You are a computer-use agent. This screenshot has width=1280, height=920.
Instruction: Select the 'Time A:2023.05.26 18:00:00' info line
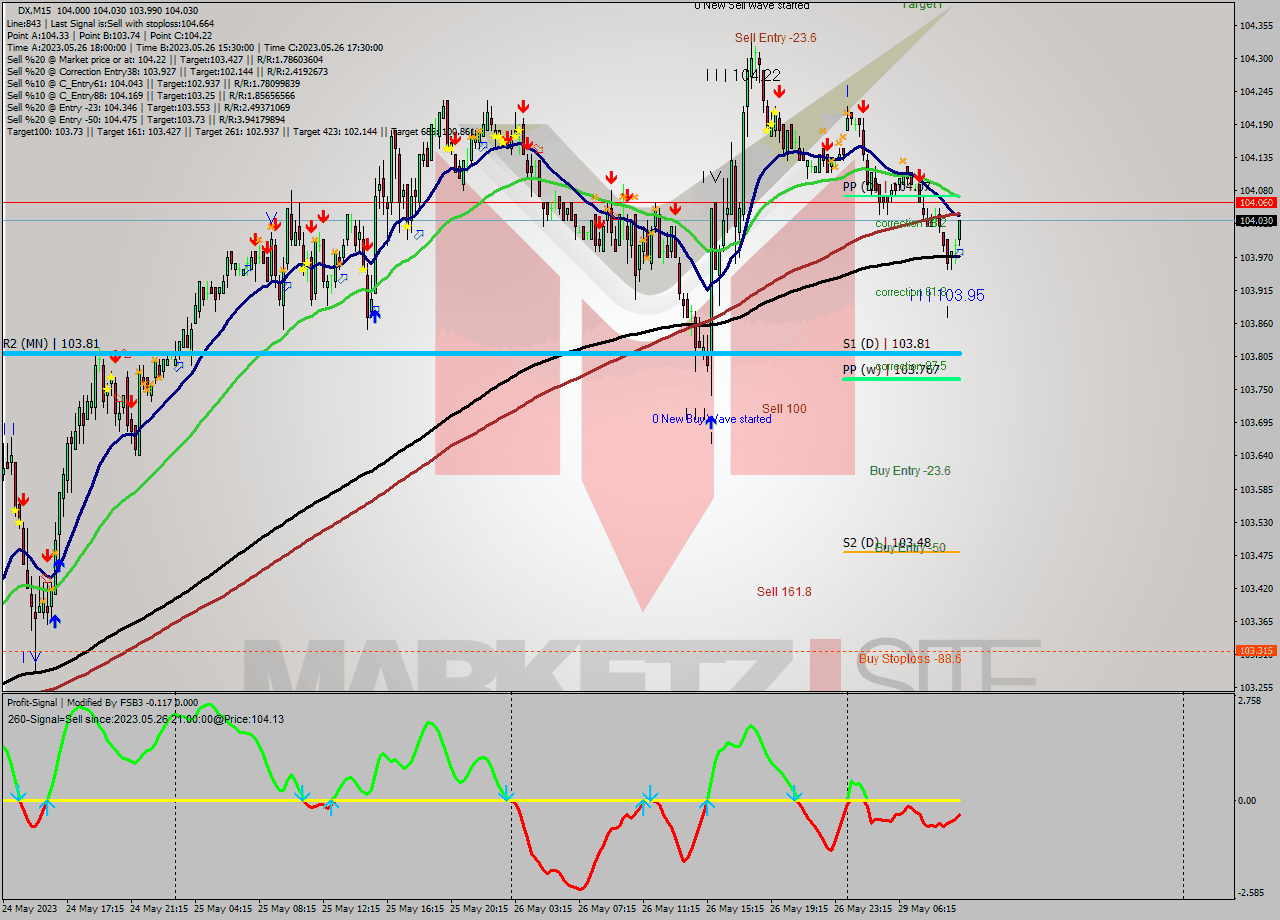point(195,47)
